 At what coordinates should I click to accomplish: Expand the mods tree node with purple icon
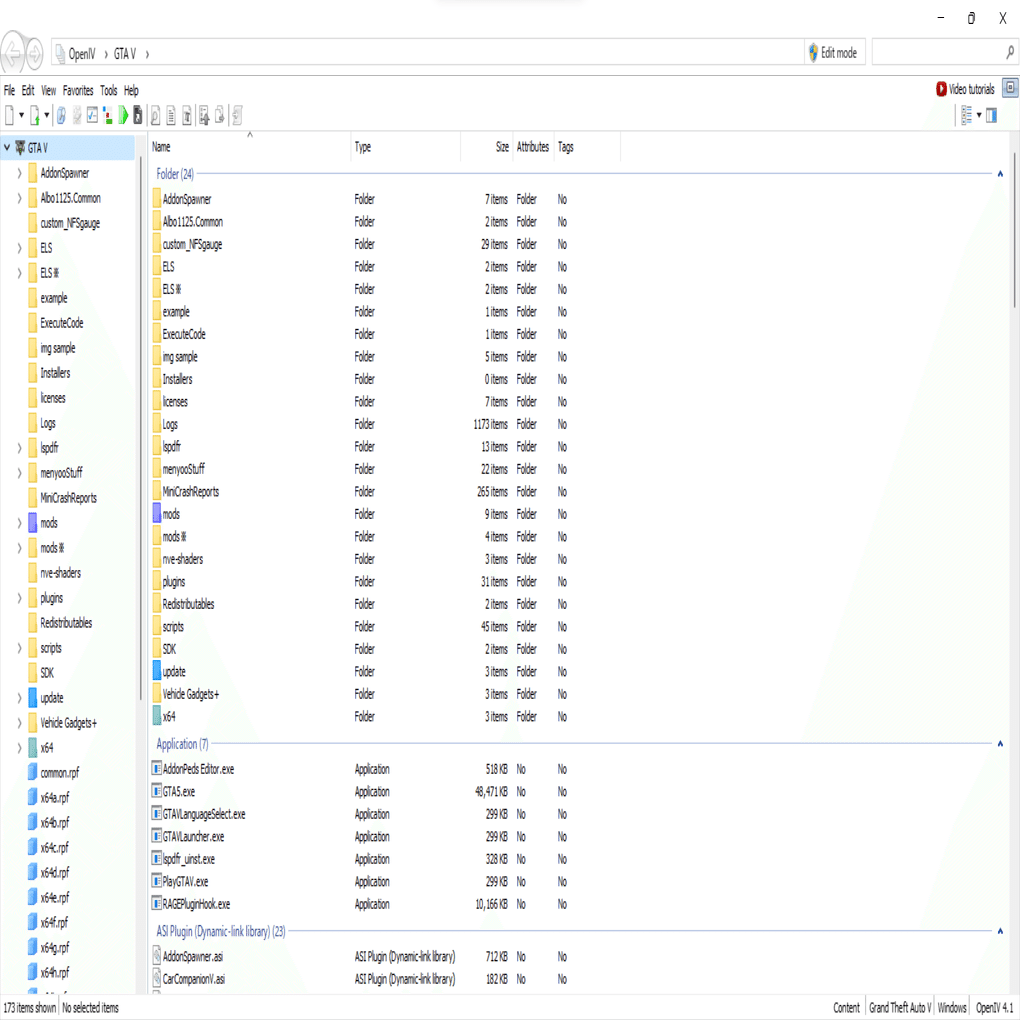tap(20, 522)
